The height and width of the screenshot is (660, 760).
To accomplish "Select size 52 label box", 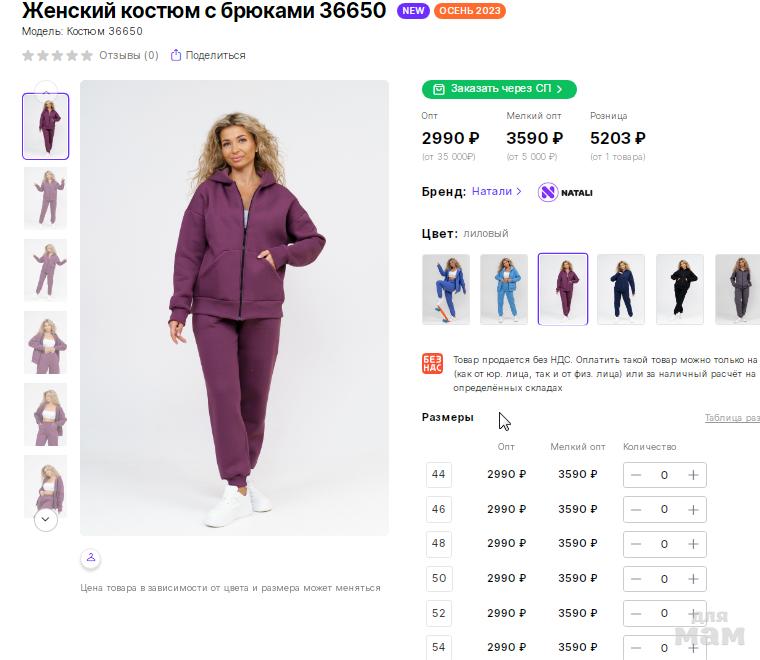I will (x=439, y=613).
